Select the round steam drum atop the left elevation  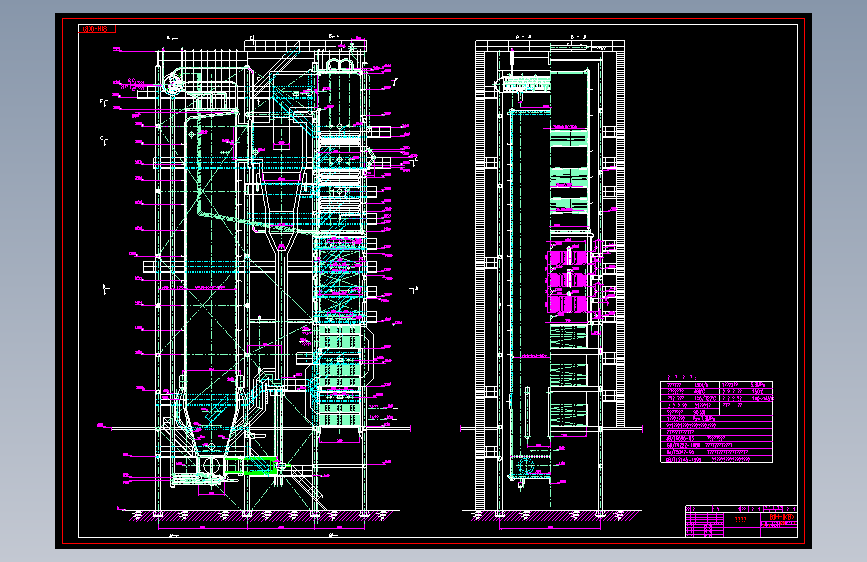(x=175, y=84)
